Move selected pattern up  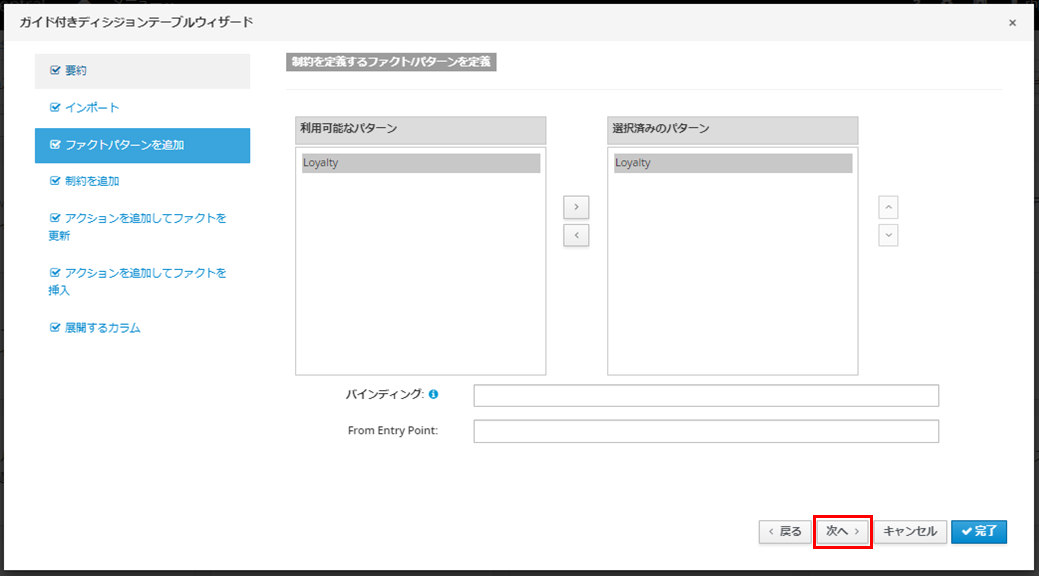888,207
